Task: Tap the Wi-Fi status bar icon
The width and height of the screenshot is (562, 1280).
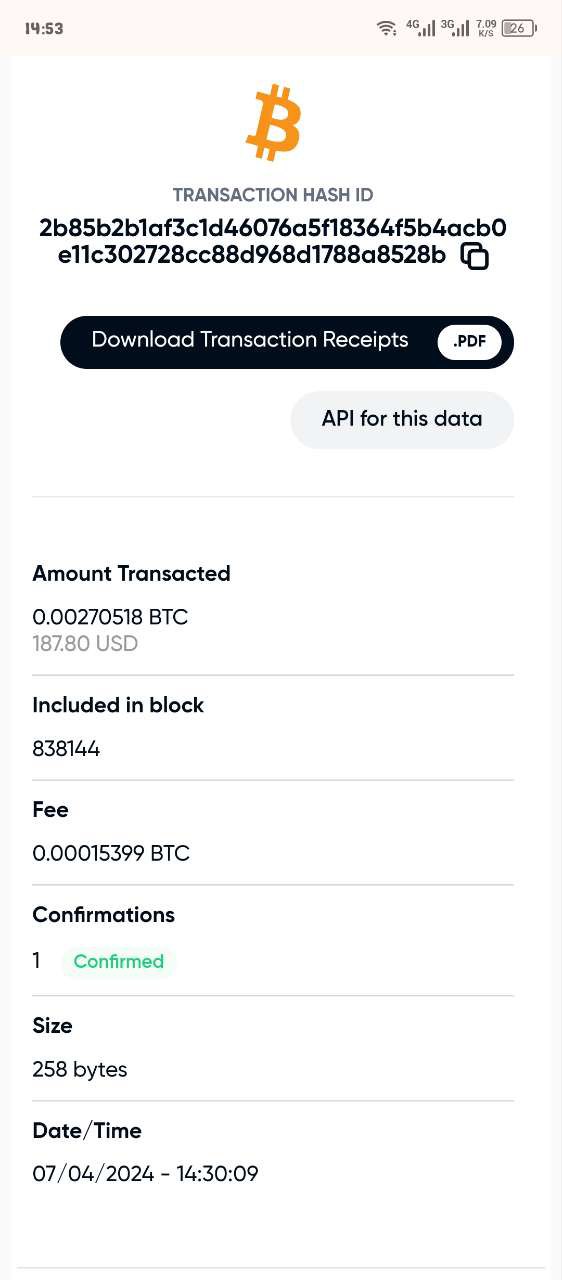Action: click(386, 28)
